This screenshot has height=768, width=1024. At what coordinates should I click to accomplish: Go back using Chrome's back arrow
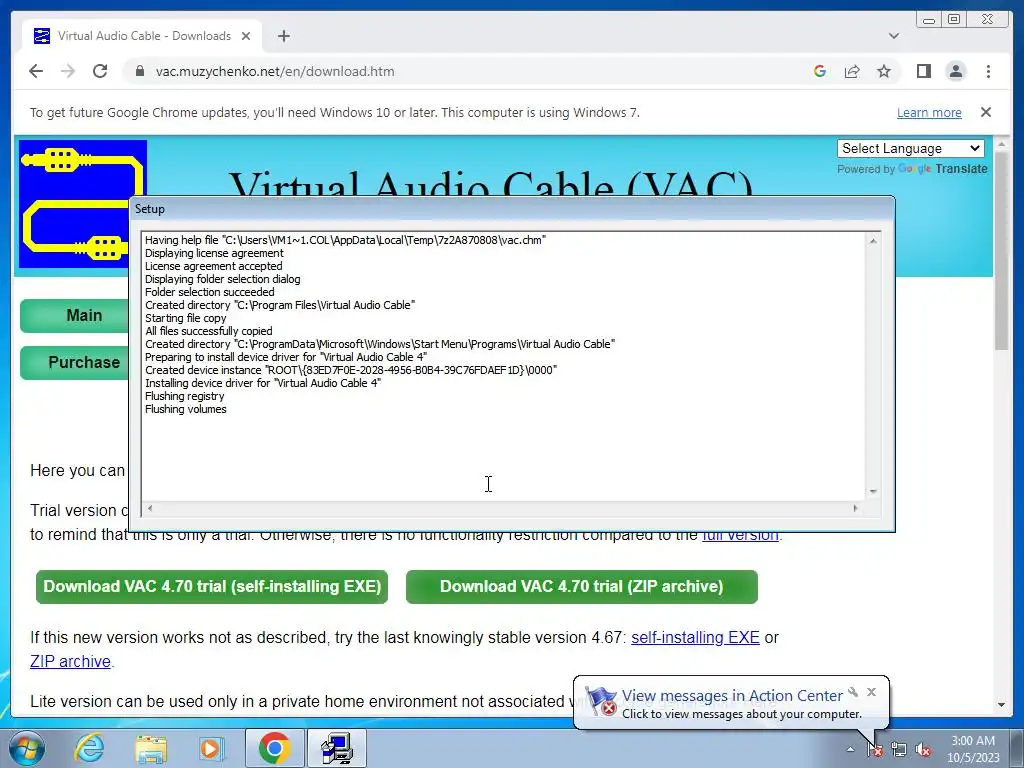click(x=36, y=71)
